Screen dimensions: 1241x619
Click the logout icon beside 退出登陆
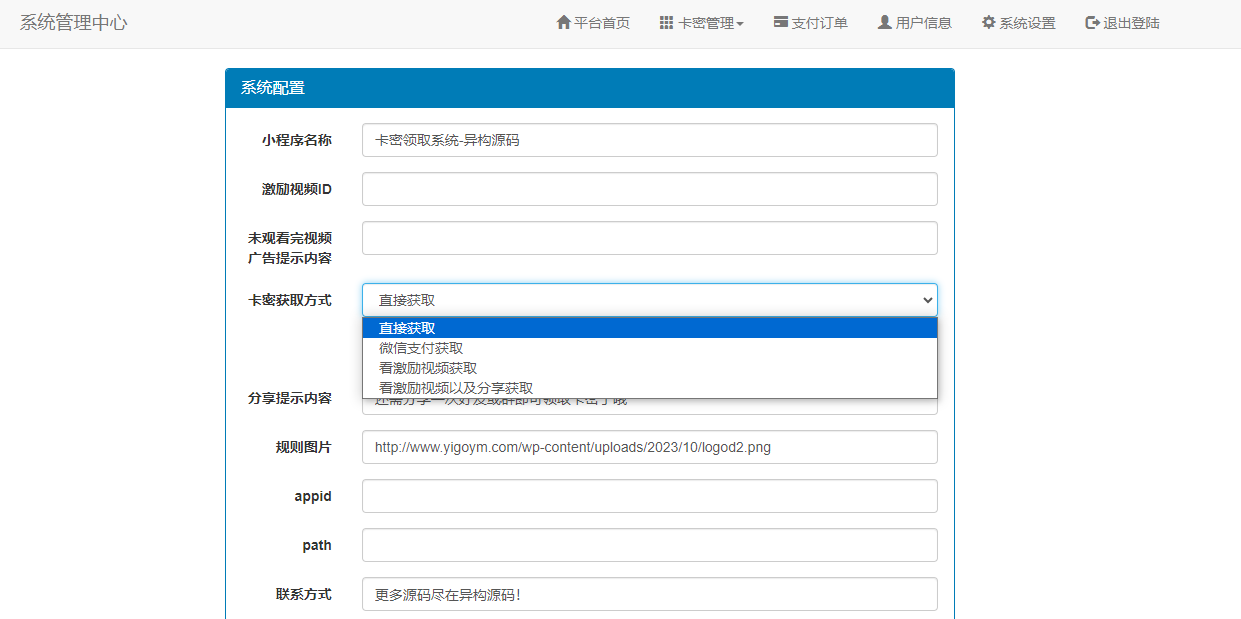1090,22
